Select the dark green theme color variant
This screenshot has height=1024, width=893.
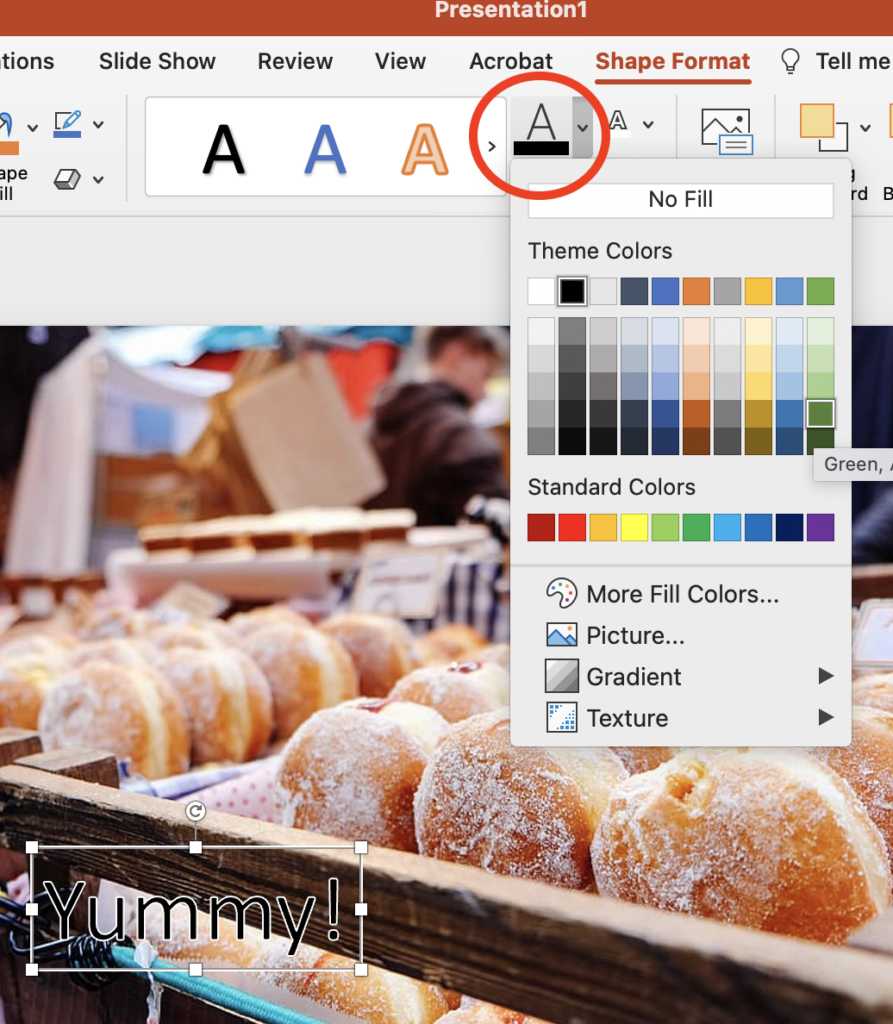point(818,413)
